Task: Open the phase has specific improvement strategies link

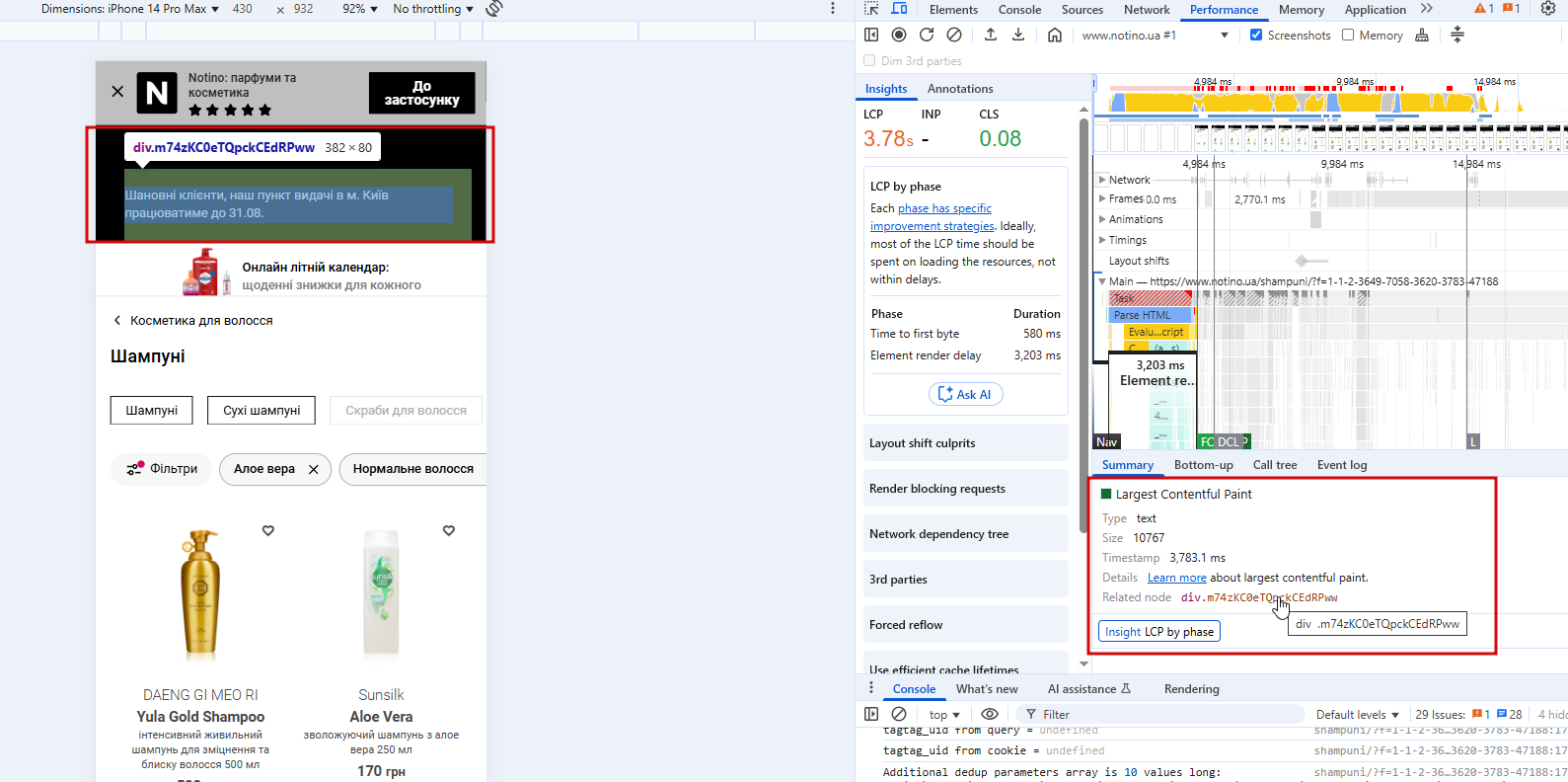Action: coord(944,217)
